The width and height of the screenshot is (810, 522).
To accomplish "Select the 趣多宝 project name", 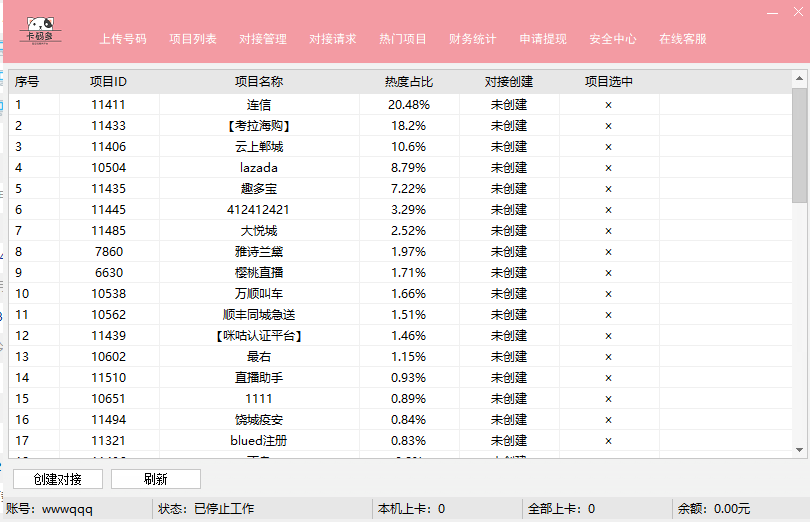I will [259, 189].
